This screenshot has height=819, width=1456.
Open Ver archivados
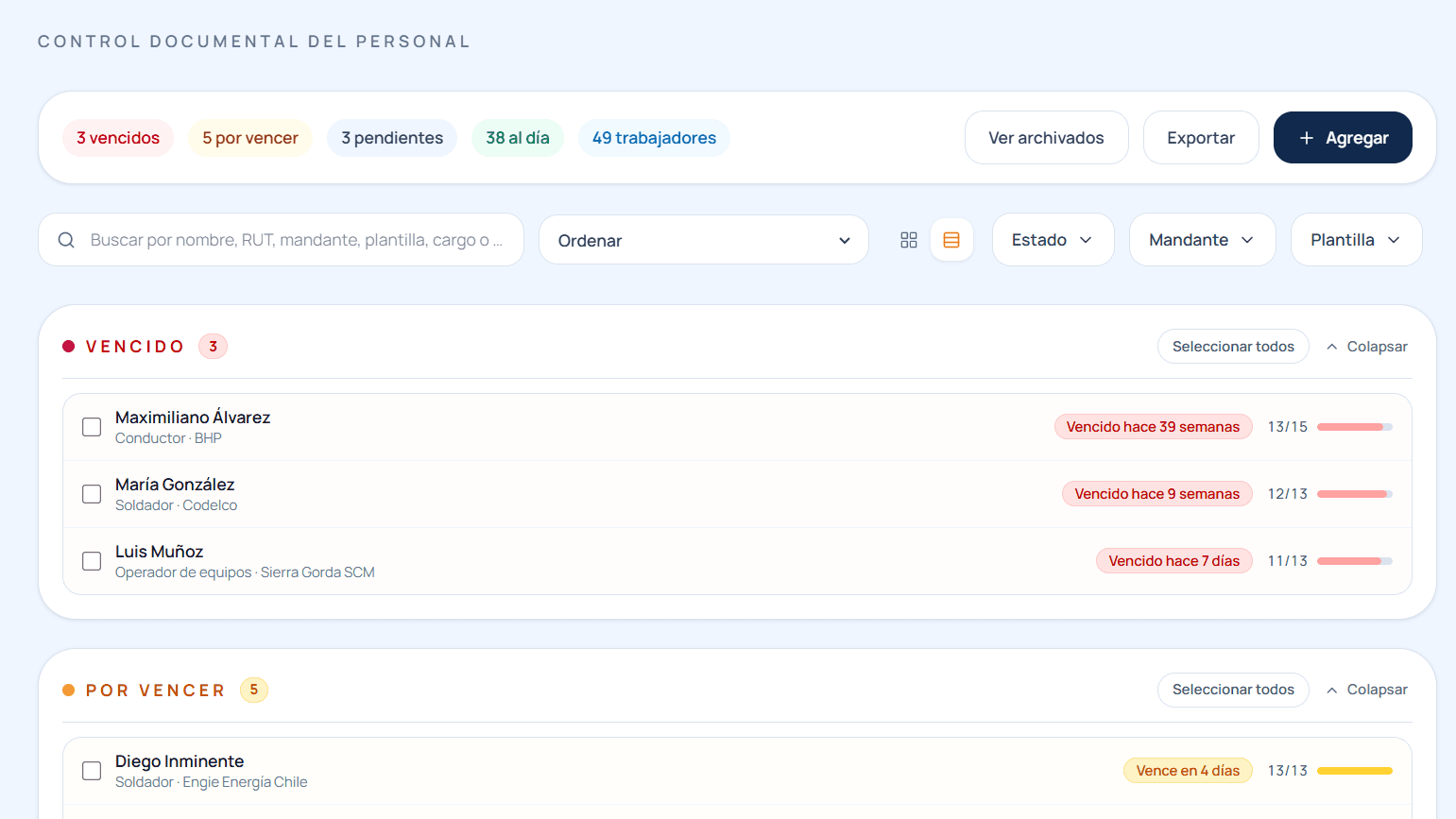1046,138
